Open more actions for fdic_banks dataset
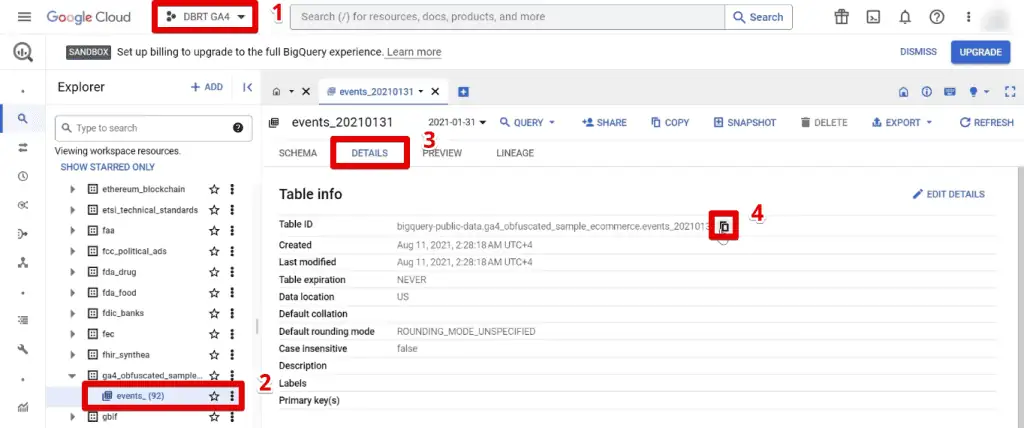Viewport: 1024px width, 428px height. [x=232, y=313]
